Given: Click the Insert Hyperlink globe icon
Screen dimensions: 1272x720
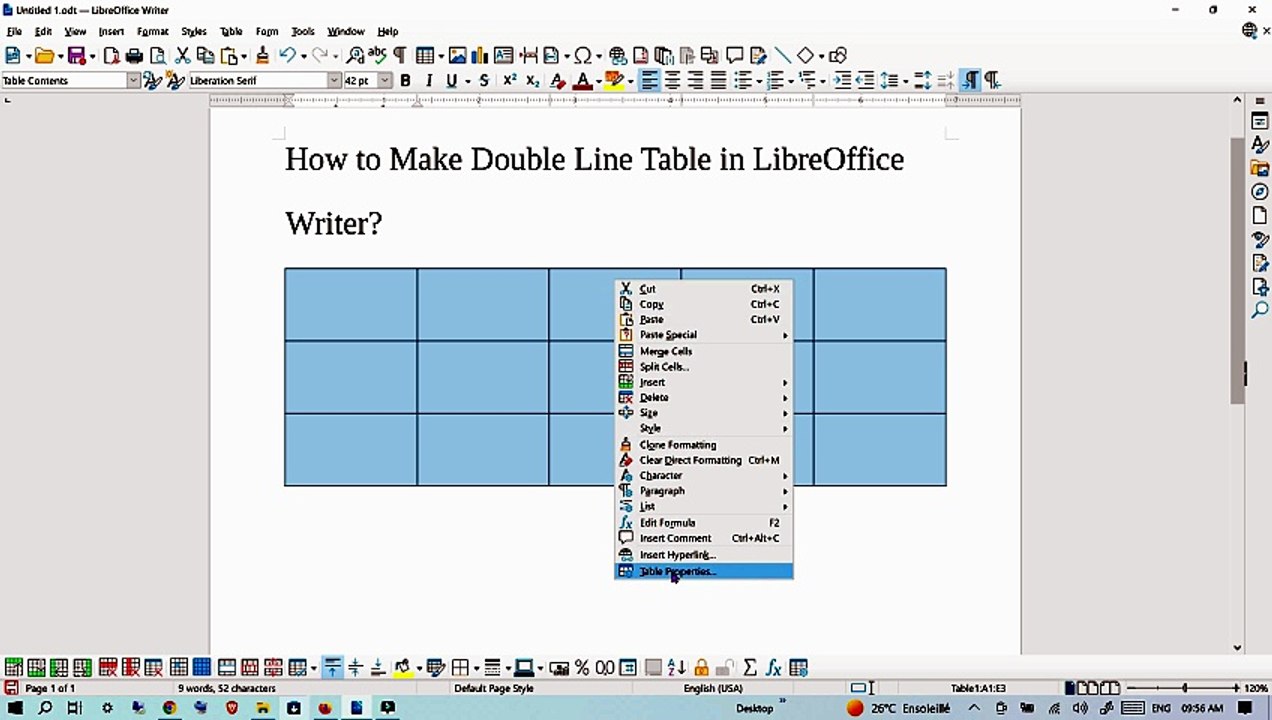Looking at the screenshot, I should coord(618,56).
